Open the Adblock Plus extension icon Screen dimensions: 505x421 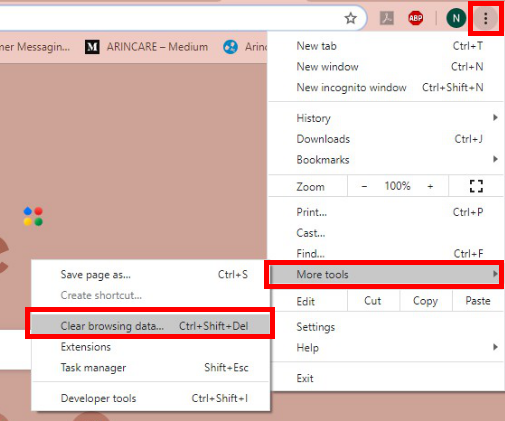[x=416, y=18]
